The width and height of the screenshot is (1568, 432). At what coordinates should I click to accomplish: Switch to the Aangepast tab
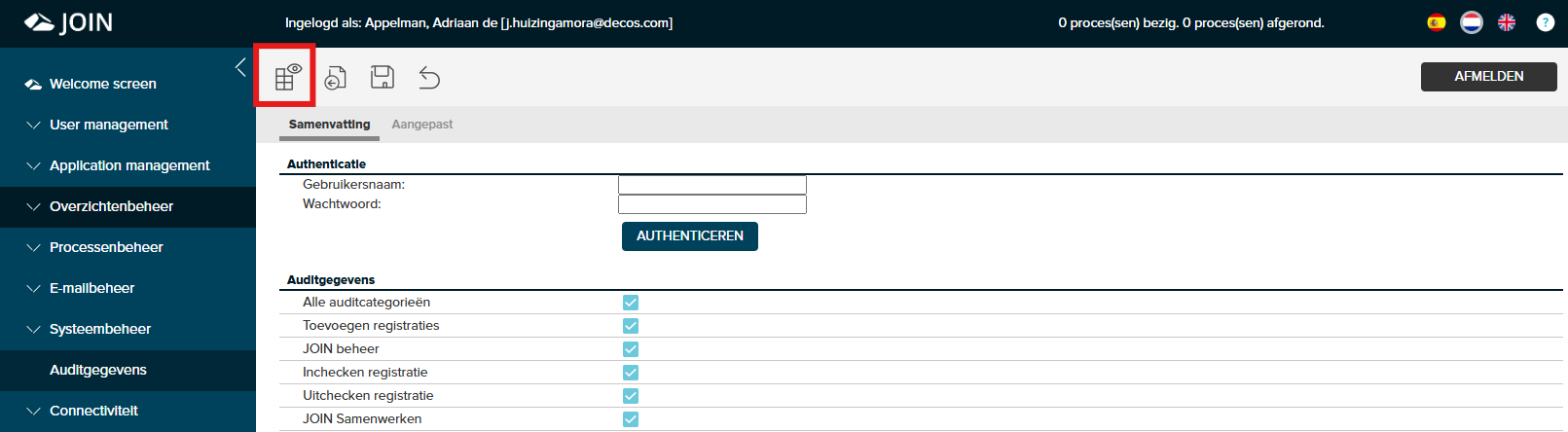[422, 125]
